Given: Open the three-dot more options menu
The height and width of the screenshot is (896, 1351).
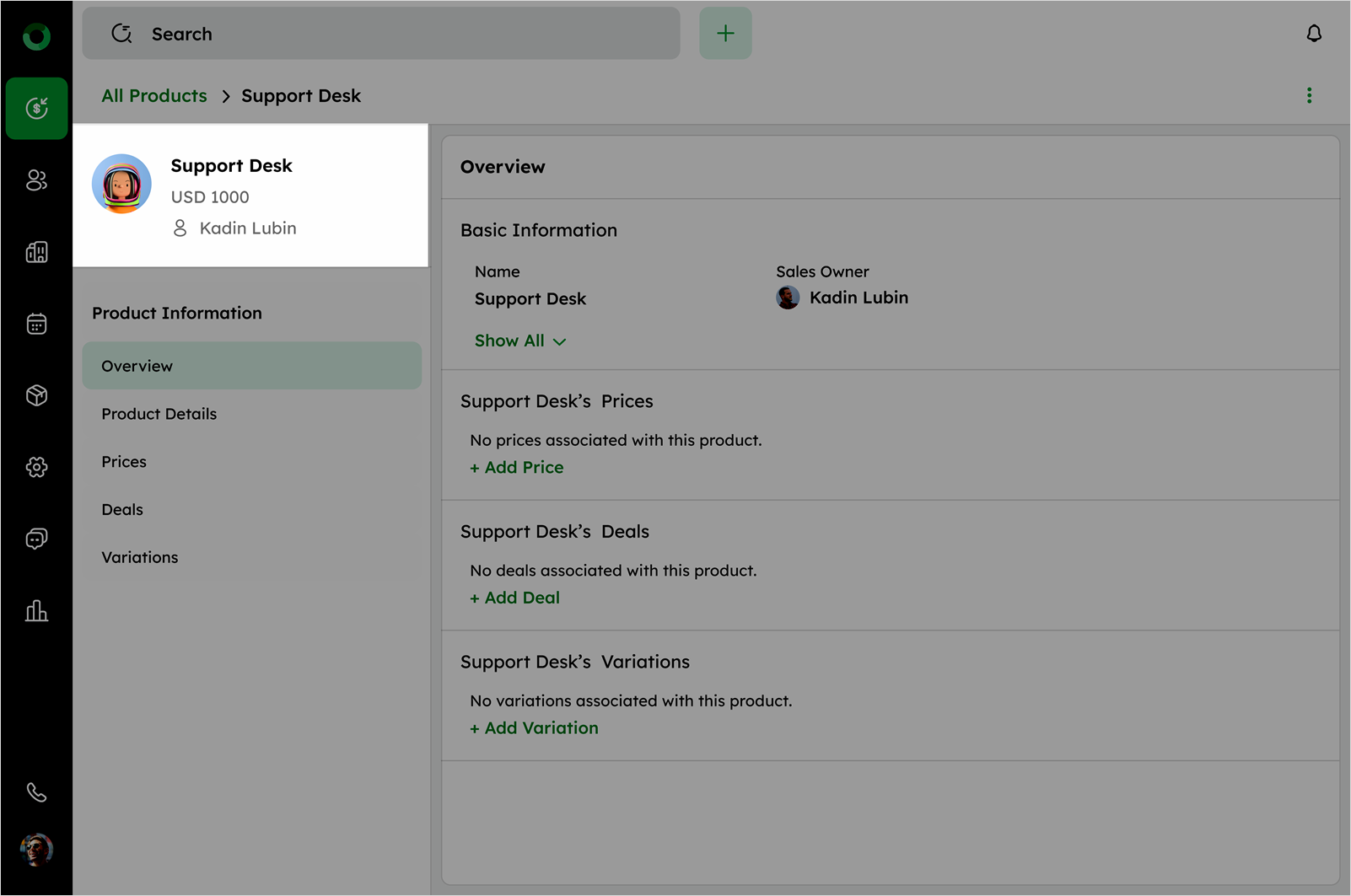Looking at the screenshot, I should point(1309,96).
